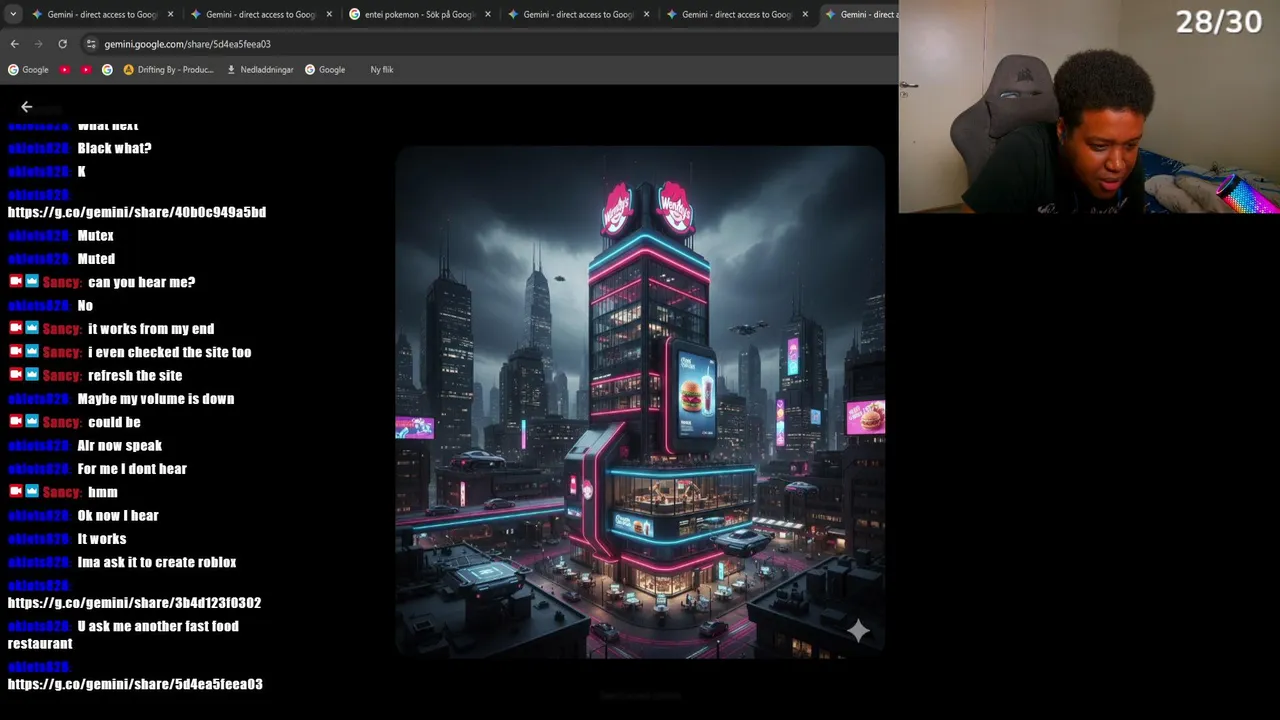The image size is (1280, 720).
Task: Select chat message 'Black what?'
Action: coord(114,148)
